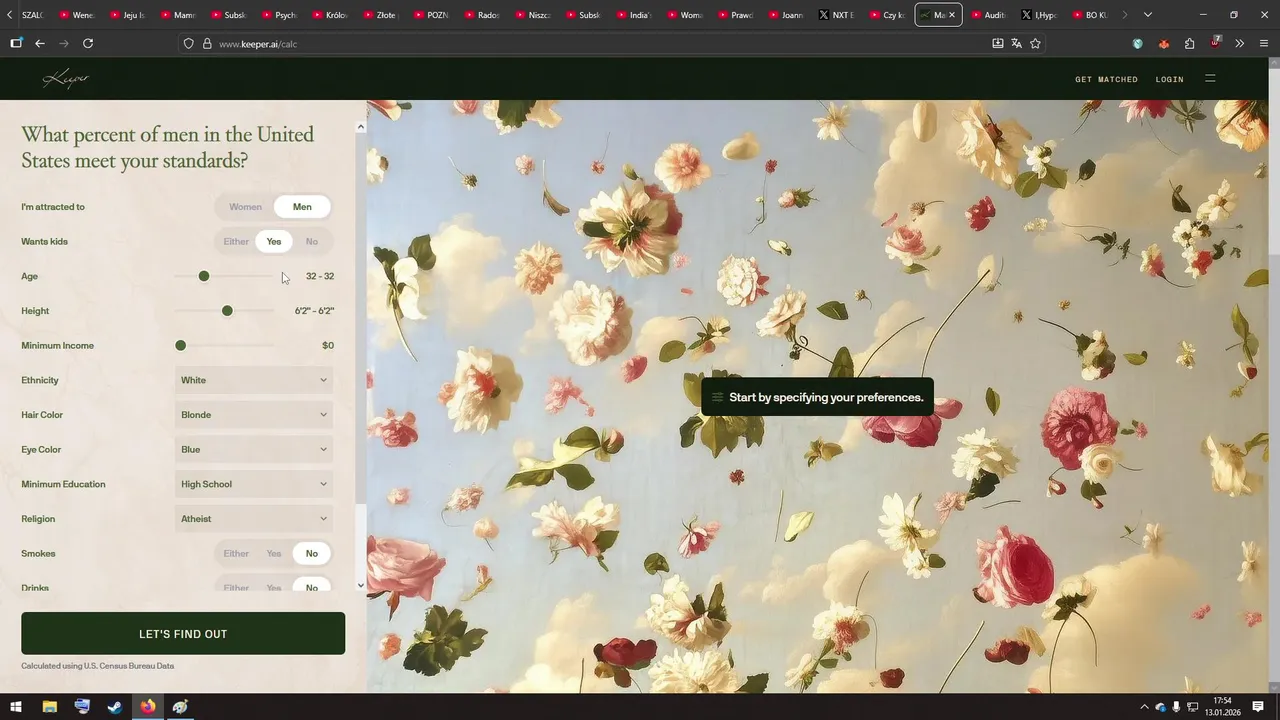Viewport: 1280px width, 720px height.
Task: Choose Yes for Smokes
Action: coord(274,553)
